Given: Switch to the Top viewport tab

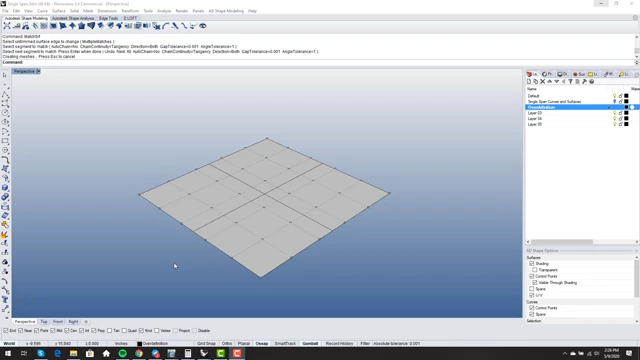Looking at the screenshot, I should (x=44, y=322).
